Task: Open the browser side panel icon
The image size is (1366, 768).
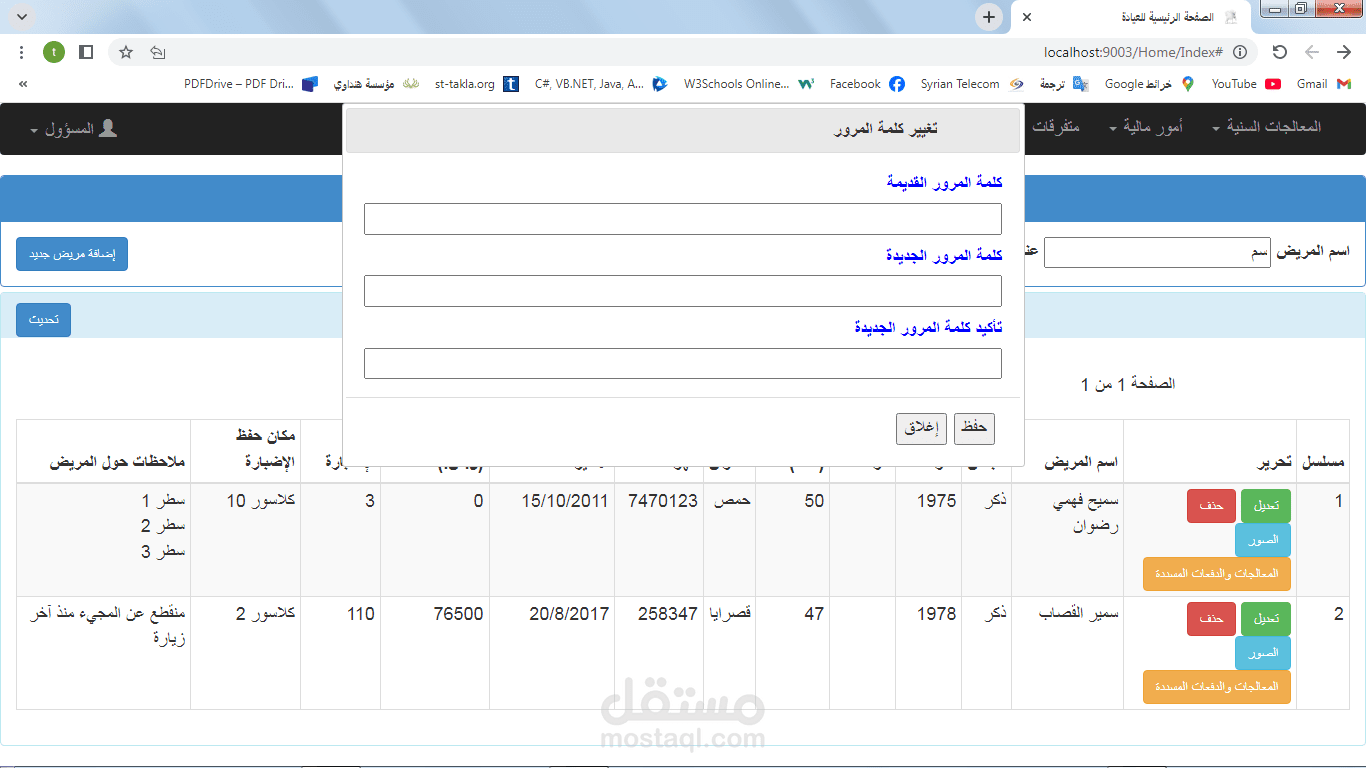Action: [86, 52]
